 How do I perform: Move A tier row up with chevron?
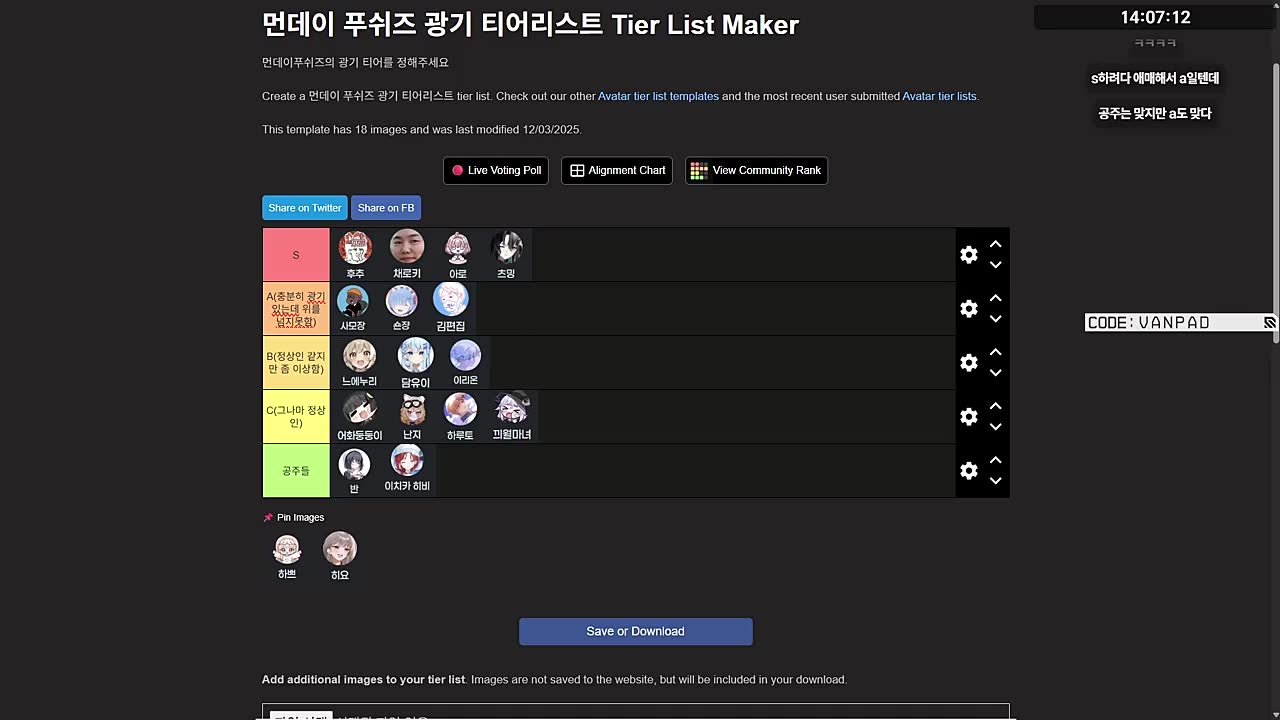pyautogui.click(x=995, y=298)
